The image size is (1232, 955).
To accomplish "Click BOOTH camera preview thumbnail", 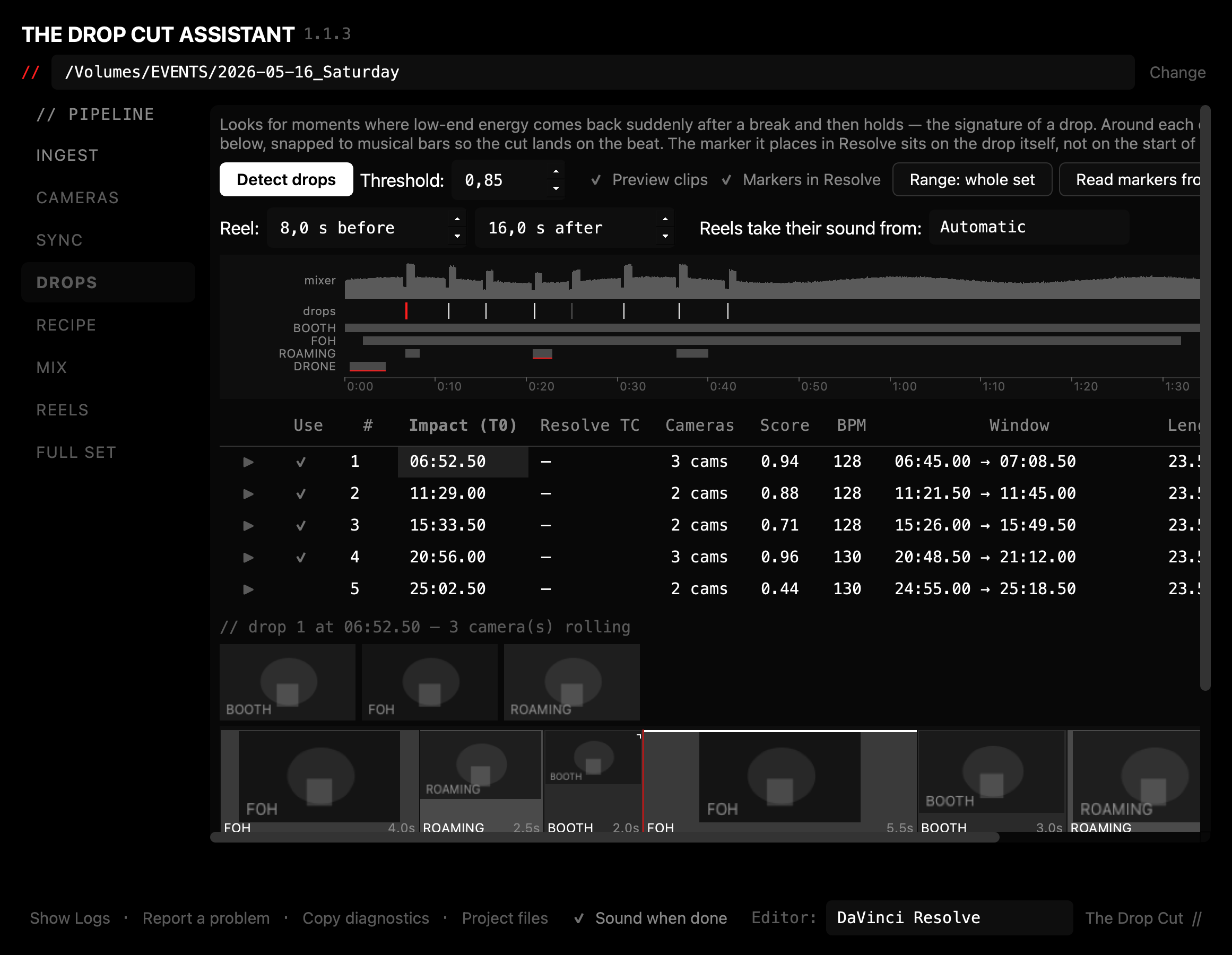I will click(x=287, y=682).
